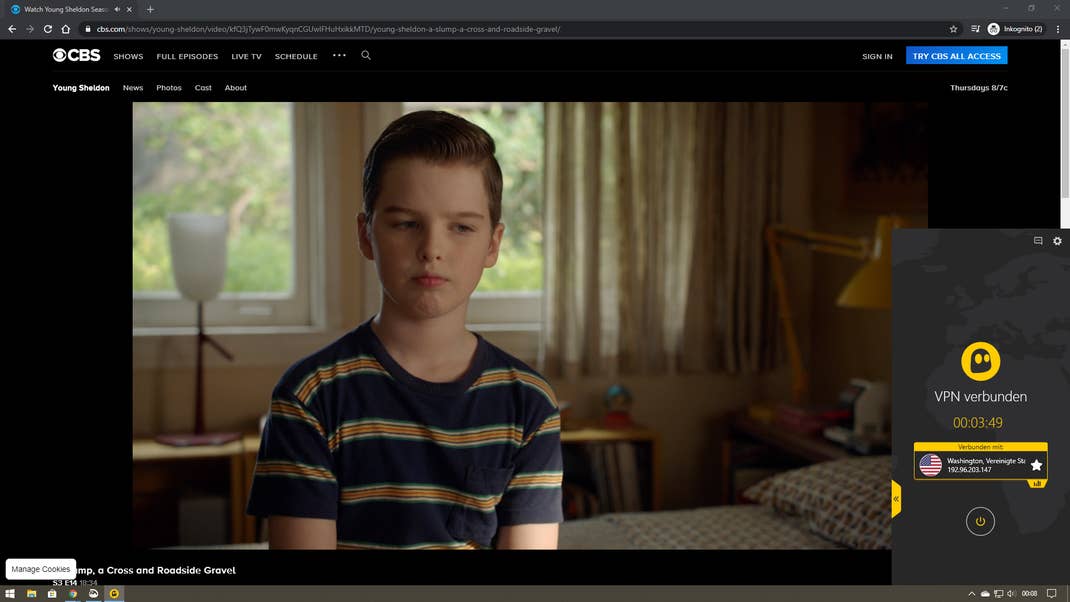Viewport: 1070px width, 602px height.
Task: Expand the CBS more options ellipsis
Action: 339,55
